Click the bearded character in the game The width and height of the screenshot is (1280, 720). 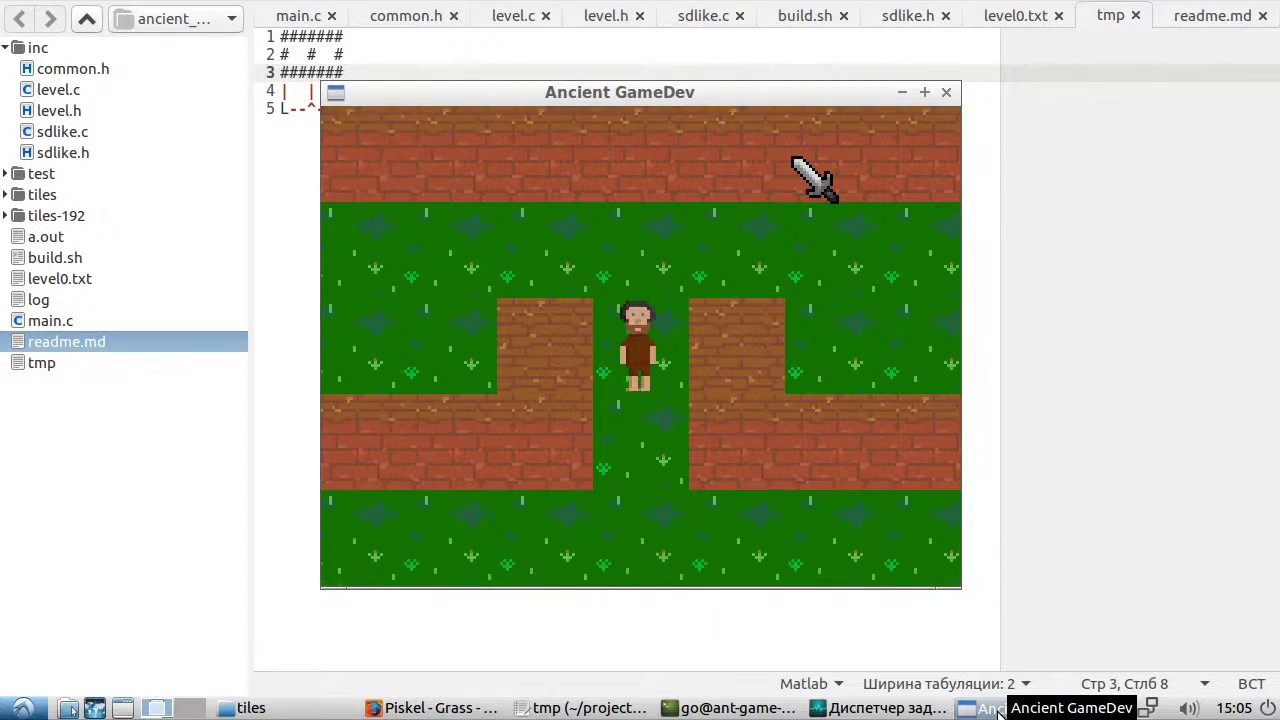coord(638,346)
